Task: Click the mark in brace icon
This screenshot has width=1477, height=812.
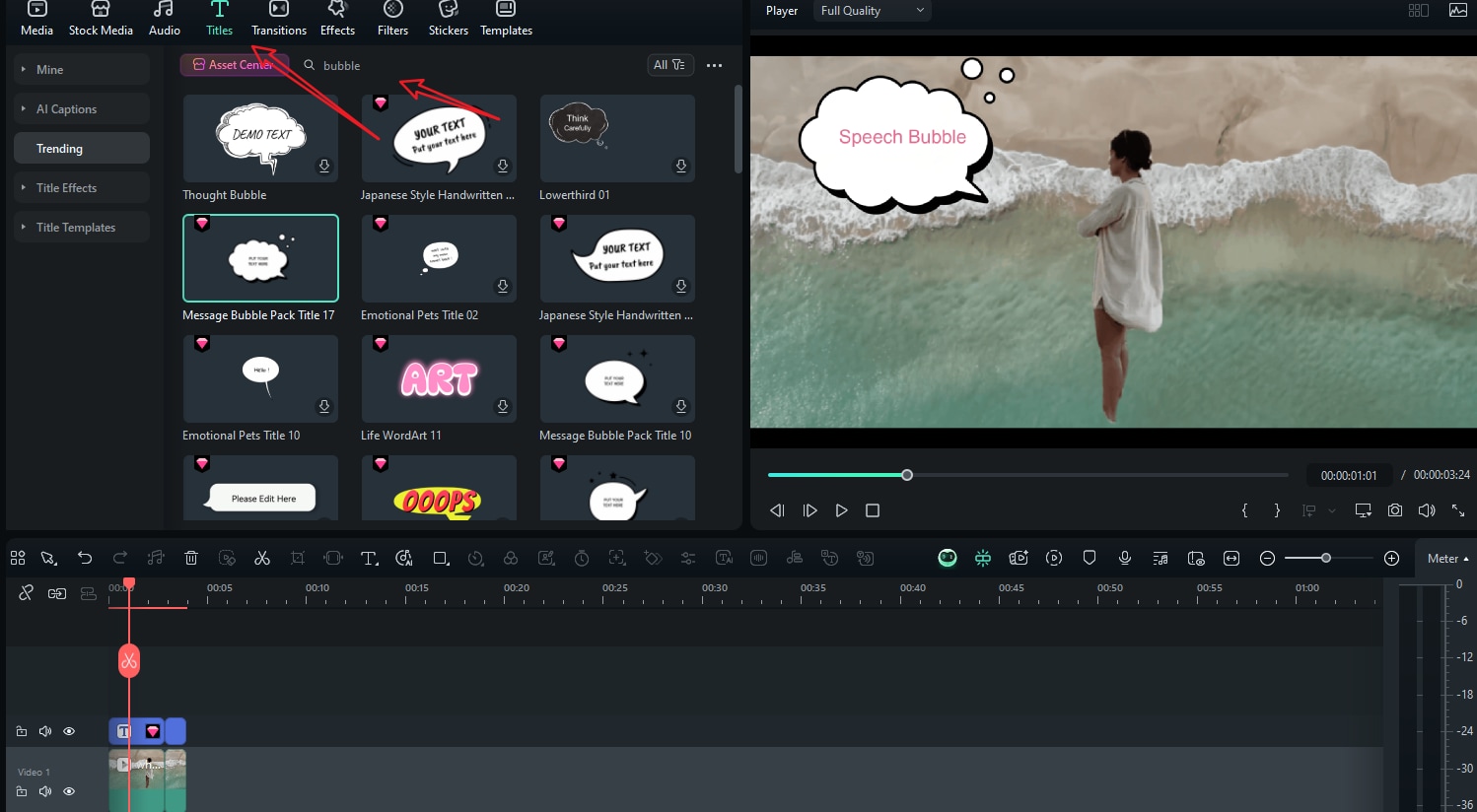Action: click(x=1245, y=510)
